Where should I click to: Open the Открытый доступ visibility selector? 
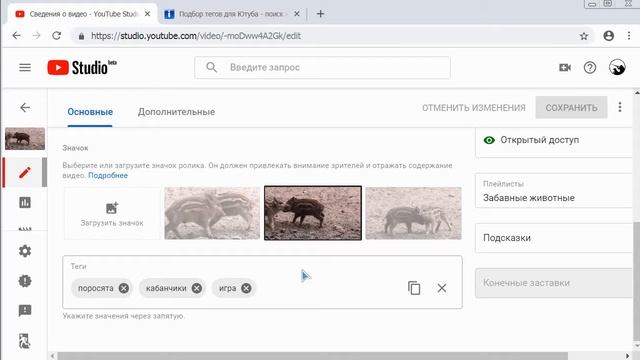click(x=553, y=140)
